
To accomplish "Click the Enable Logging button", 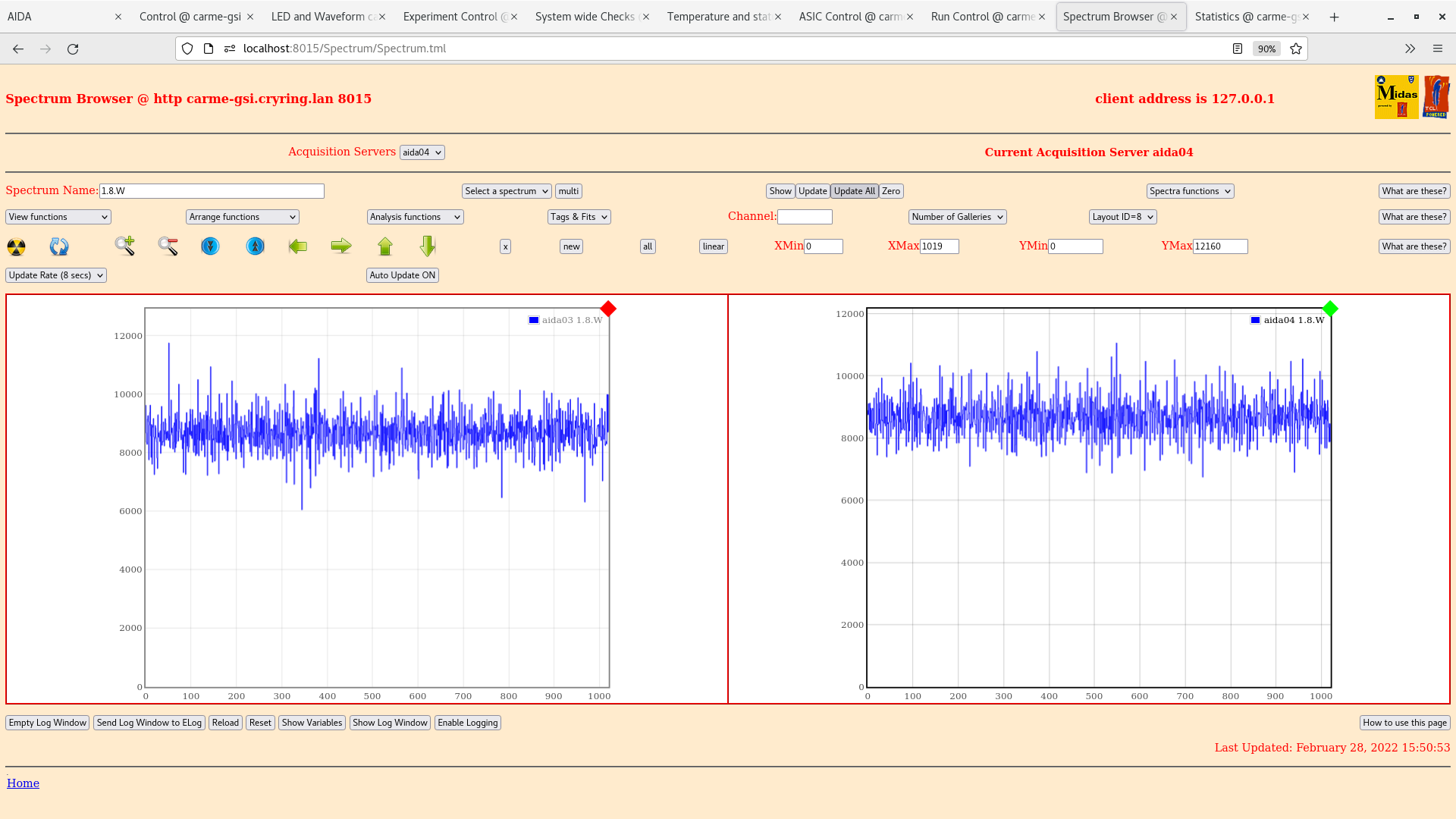I will coord(468,723).
